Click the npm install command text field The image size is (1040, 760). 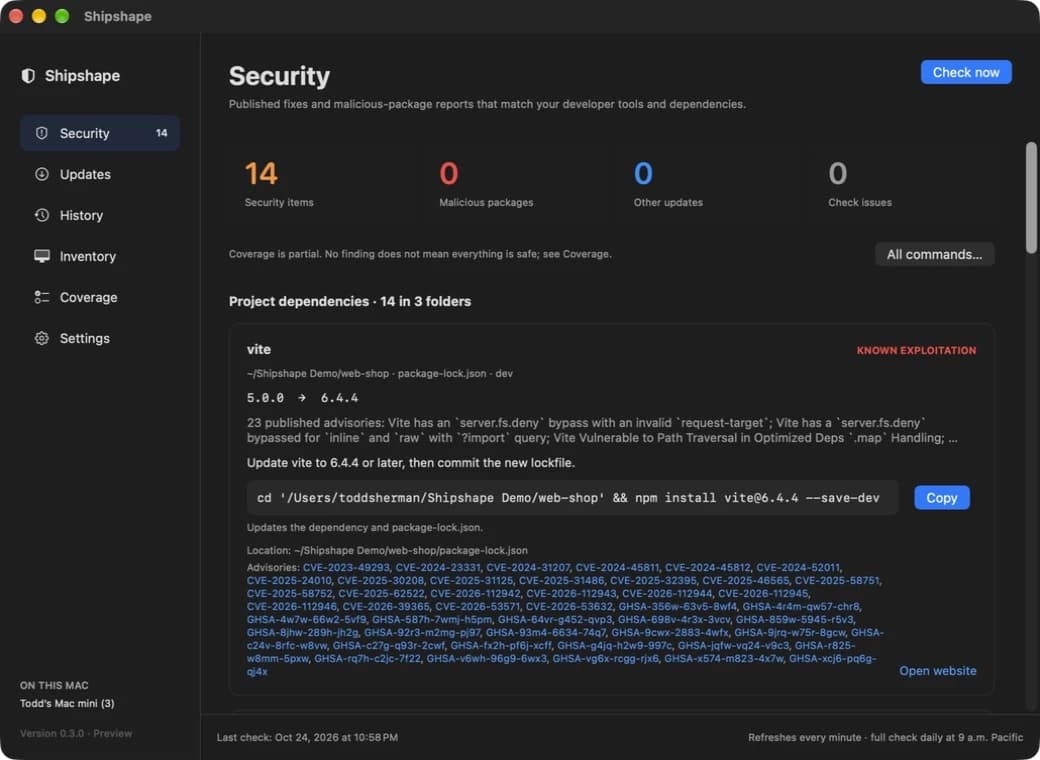click(x=572, y=498)
